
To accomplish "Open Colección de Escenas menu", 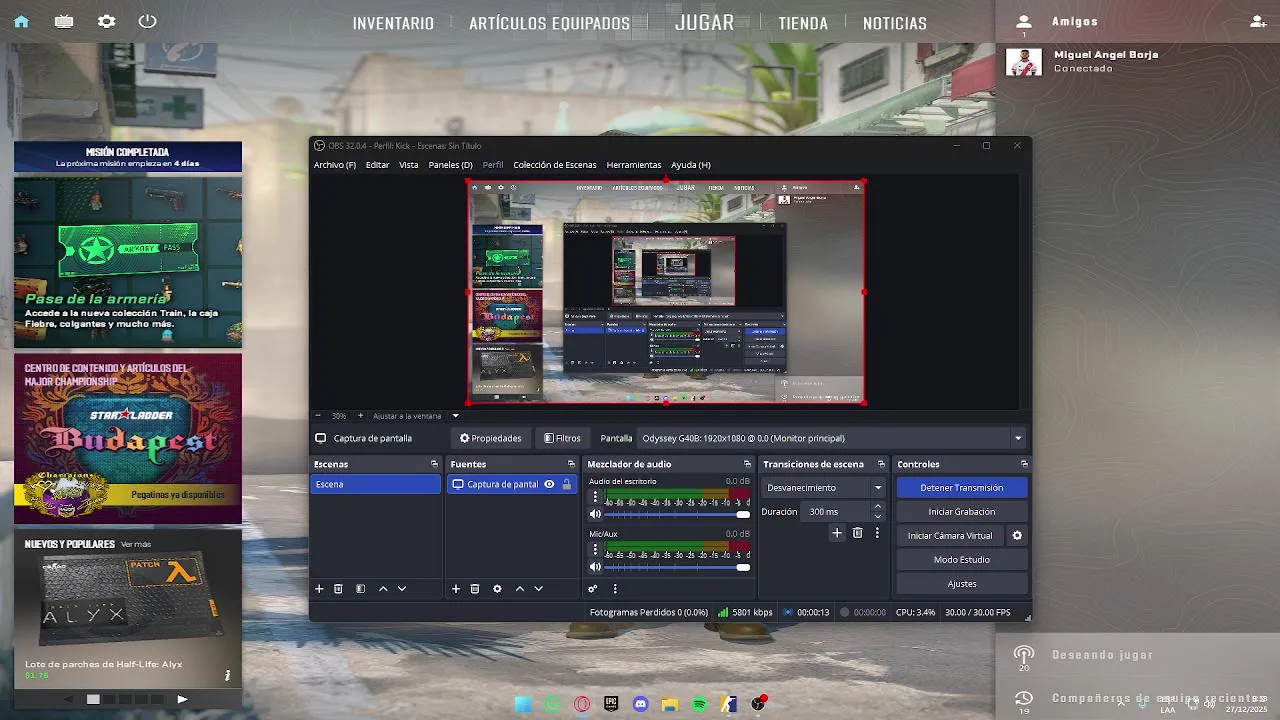I will 555,165.
